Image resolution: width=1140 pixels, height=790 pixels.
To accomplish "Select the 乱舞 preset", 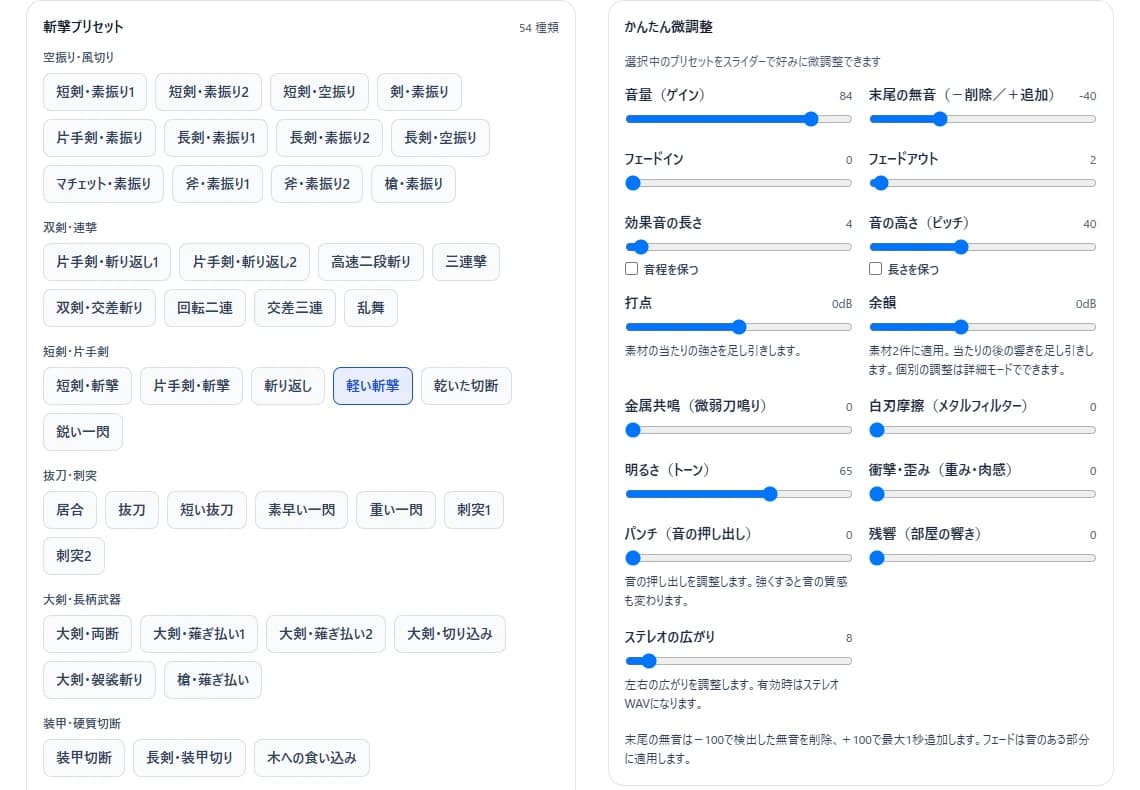I will (x=371, y=307).
